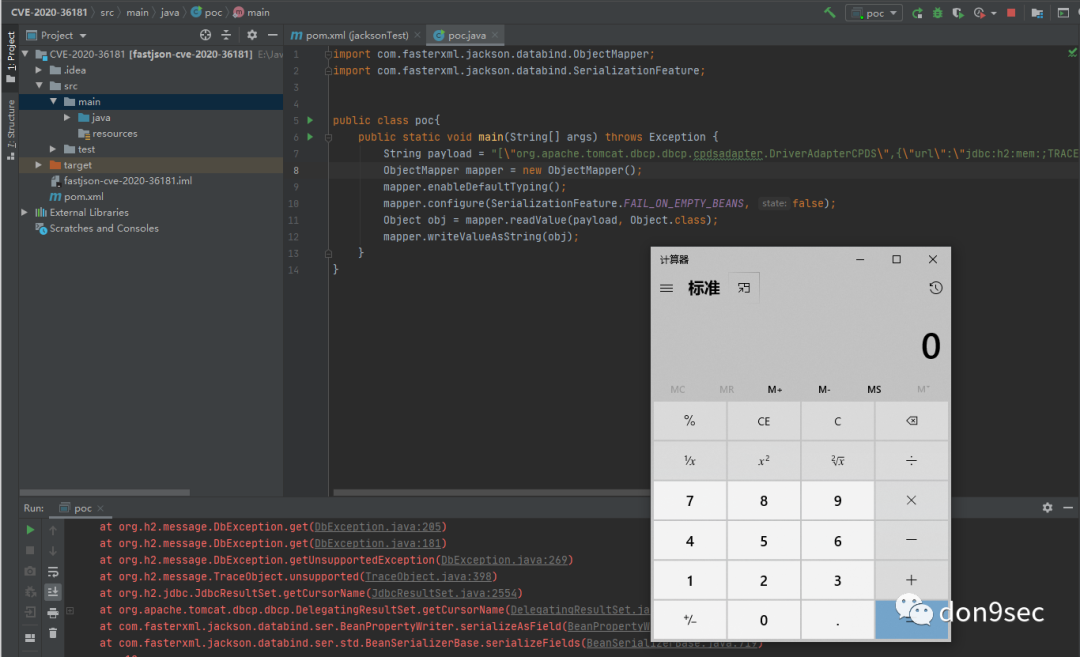Close the poc tab in the Run panel
This screenshot has height=657, width=1080.
point(101,508)
